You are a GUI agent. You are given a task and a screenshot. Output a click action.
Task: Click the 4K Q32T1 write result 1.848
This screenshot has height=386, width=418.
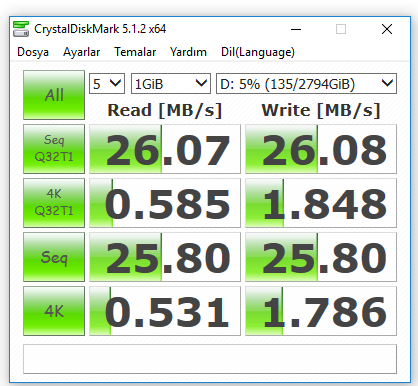[x=321, y=203]
